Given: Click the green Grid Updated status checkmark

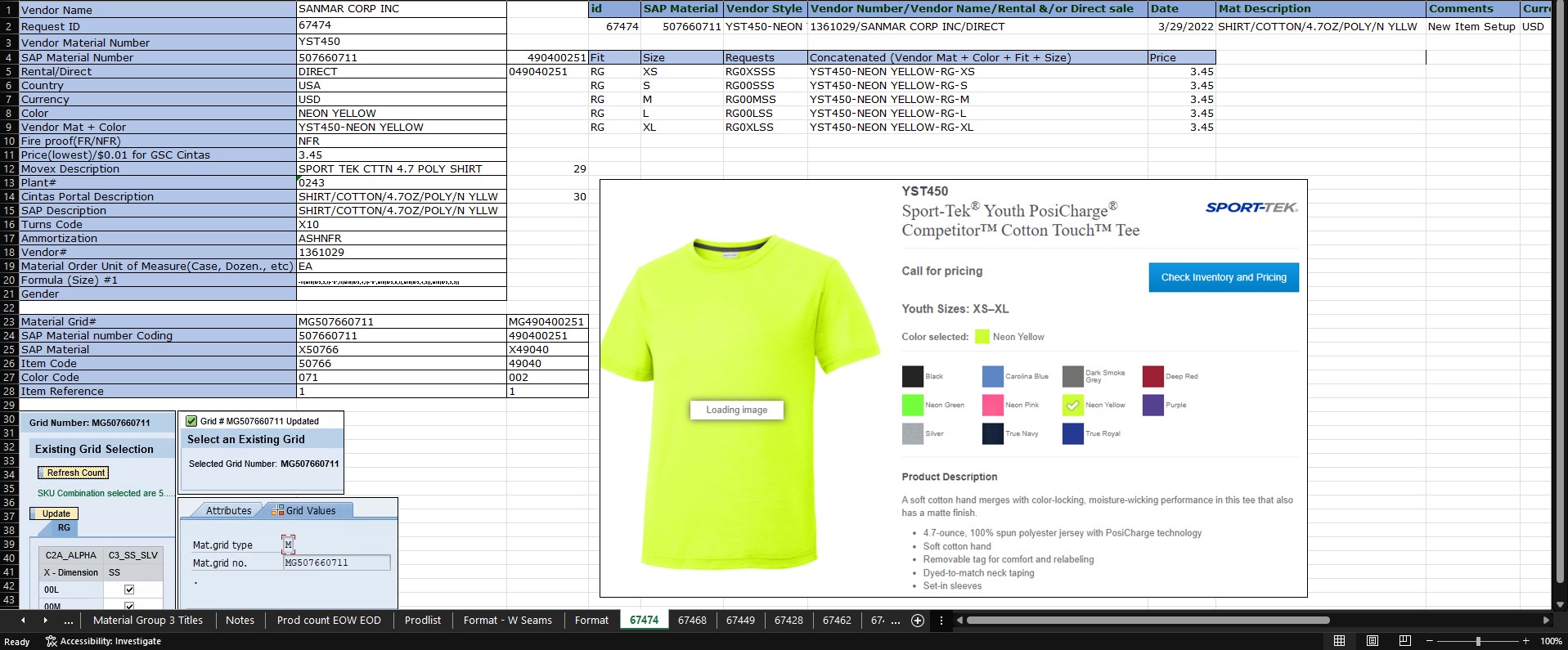Looking at the screenshot, I should 191,421.
